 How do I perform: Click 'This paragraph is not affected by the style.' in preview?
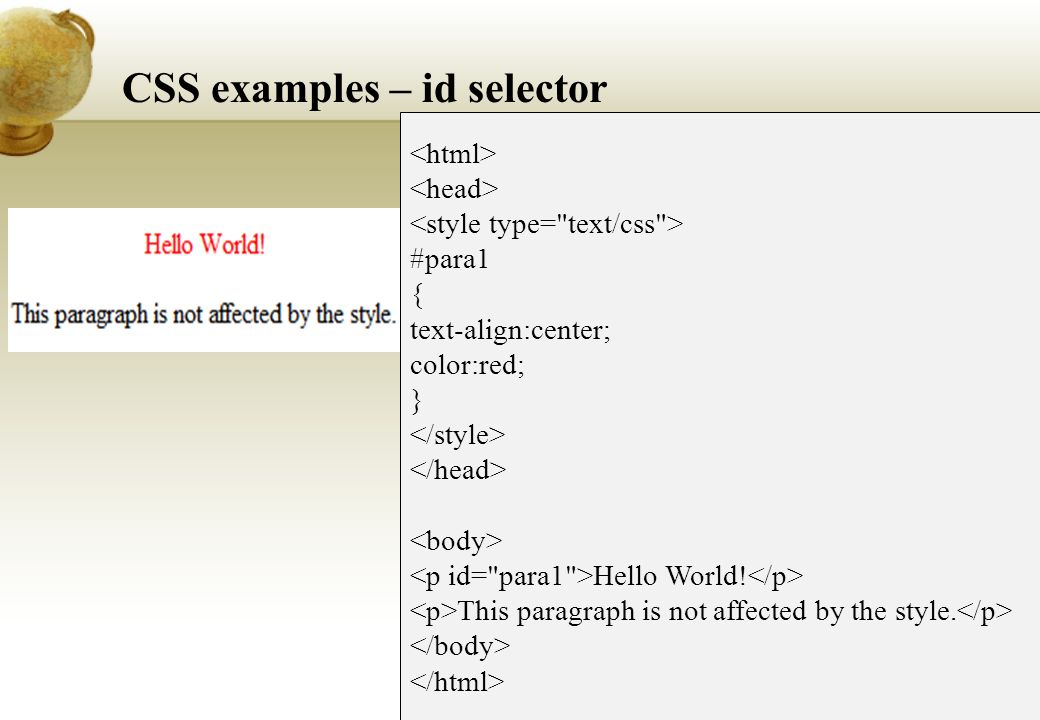(203, 315)
